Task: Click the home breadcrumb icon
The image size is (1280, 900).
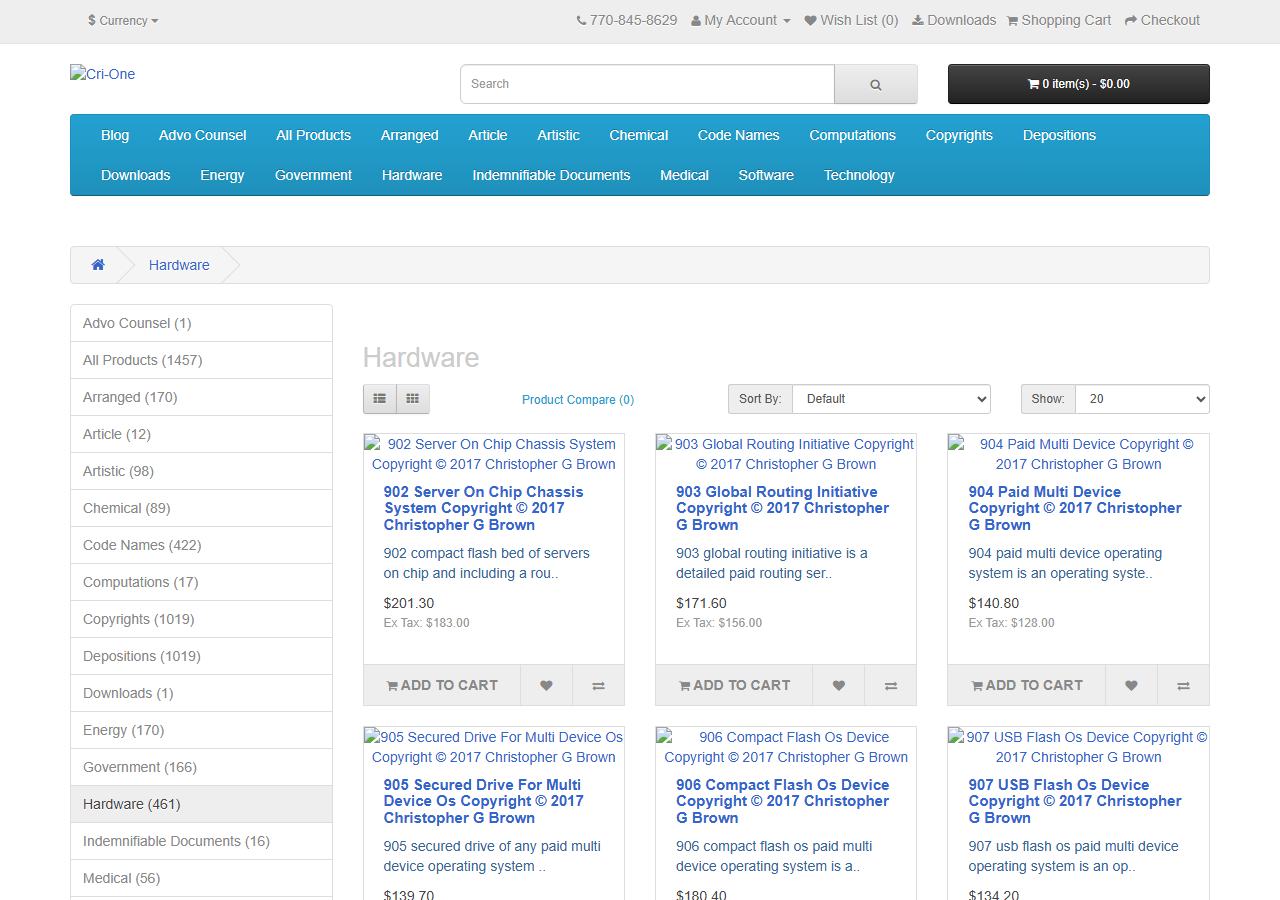Action: 98,265
